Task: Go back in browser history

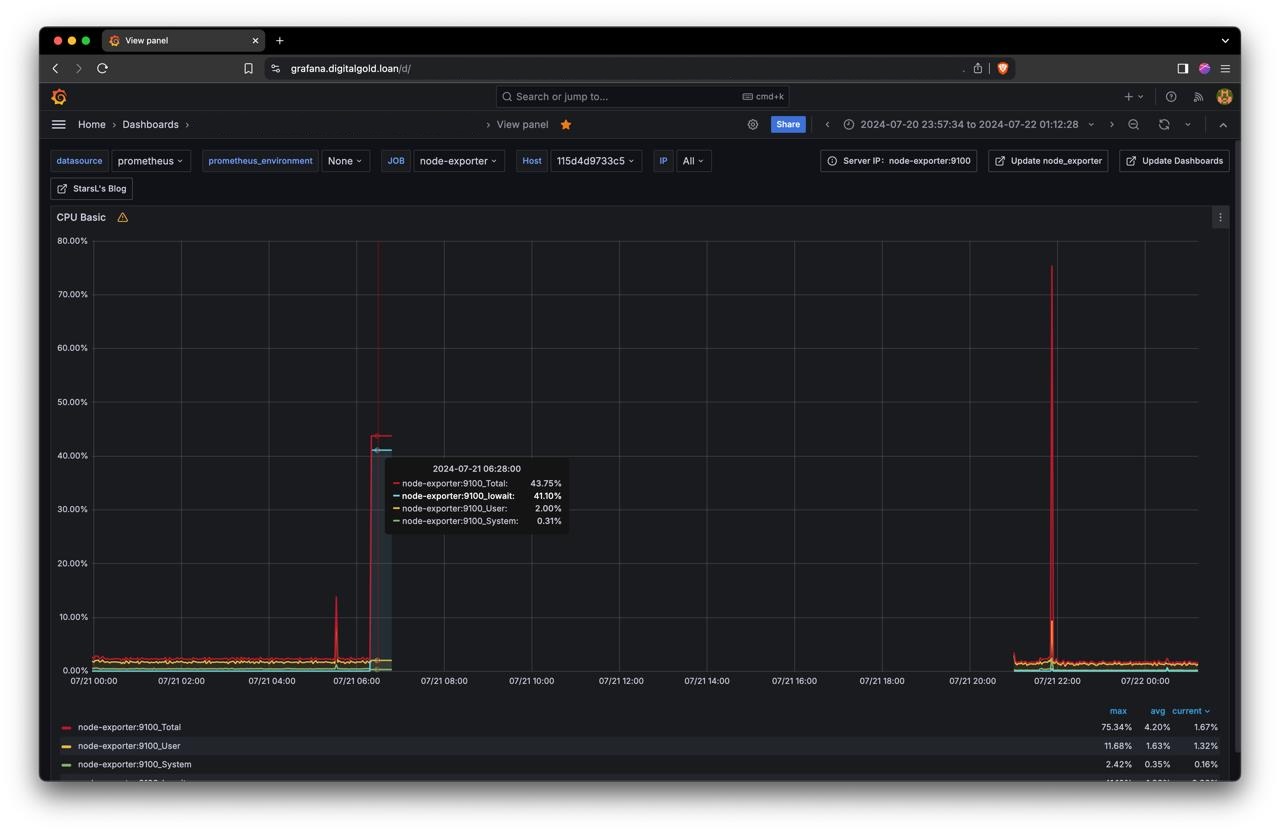Action: (x=55, y=68)
